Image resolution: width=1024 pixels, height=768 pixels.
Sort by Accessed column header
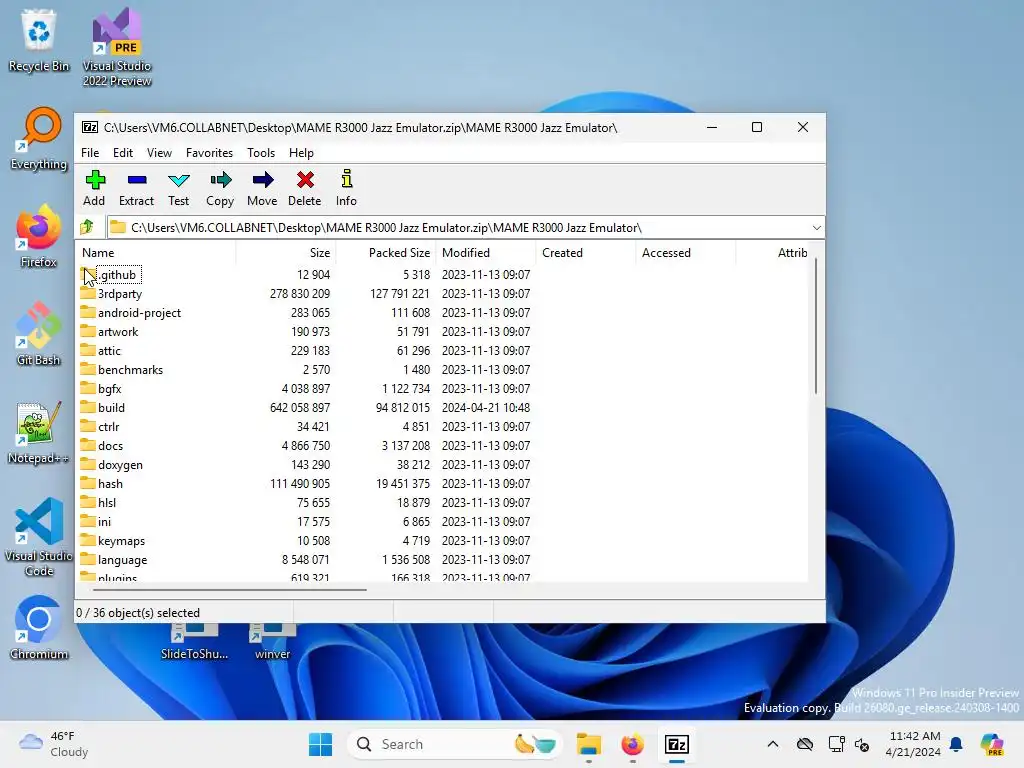click(686, 253)
